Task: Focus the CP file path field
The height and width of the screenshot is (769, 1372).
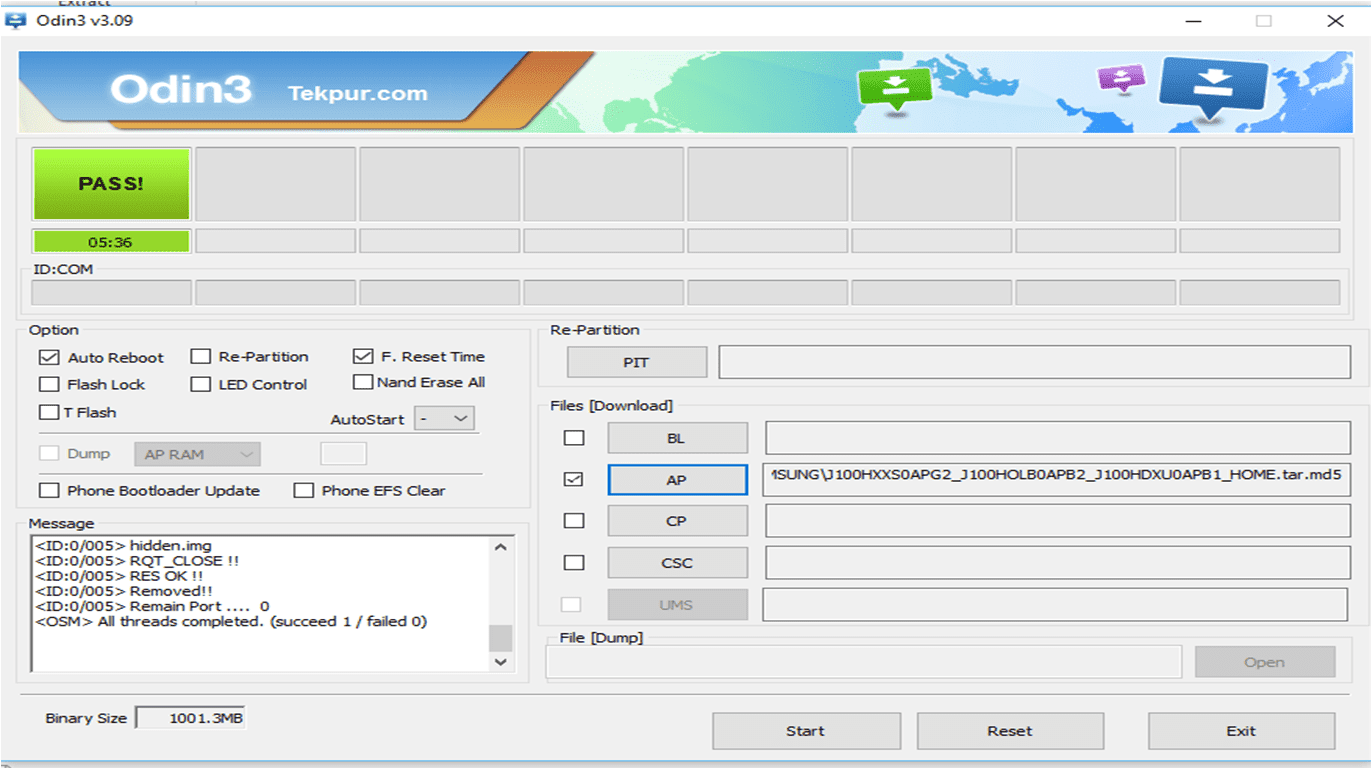Action: (1057, 521)
